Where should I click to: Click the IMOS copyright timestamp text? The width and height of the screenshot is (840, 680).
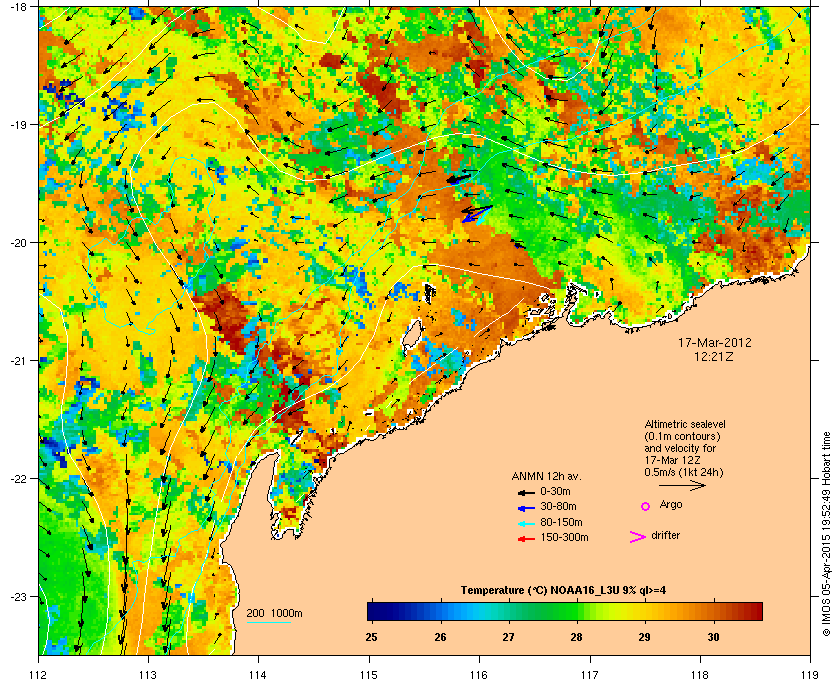point(826,535)
